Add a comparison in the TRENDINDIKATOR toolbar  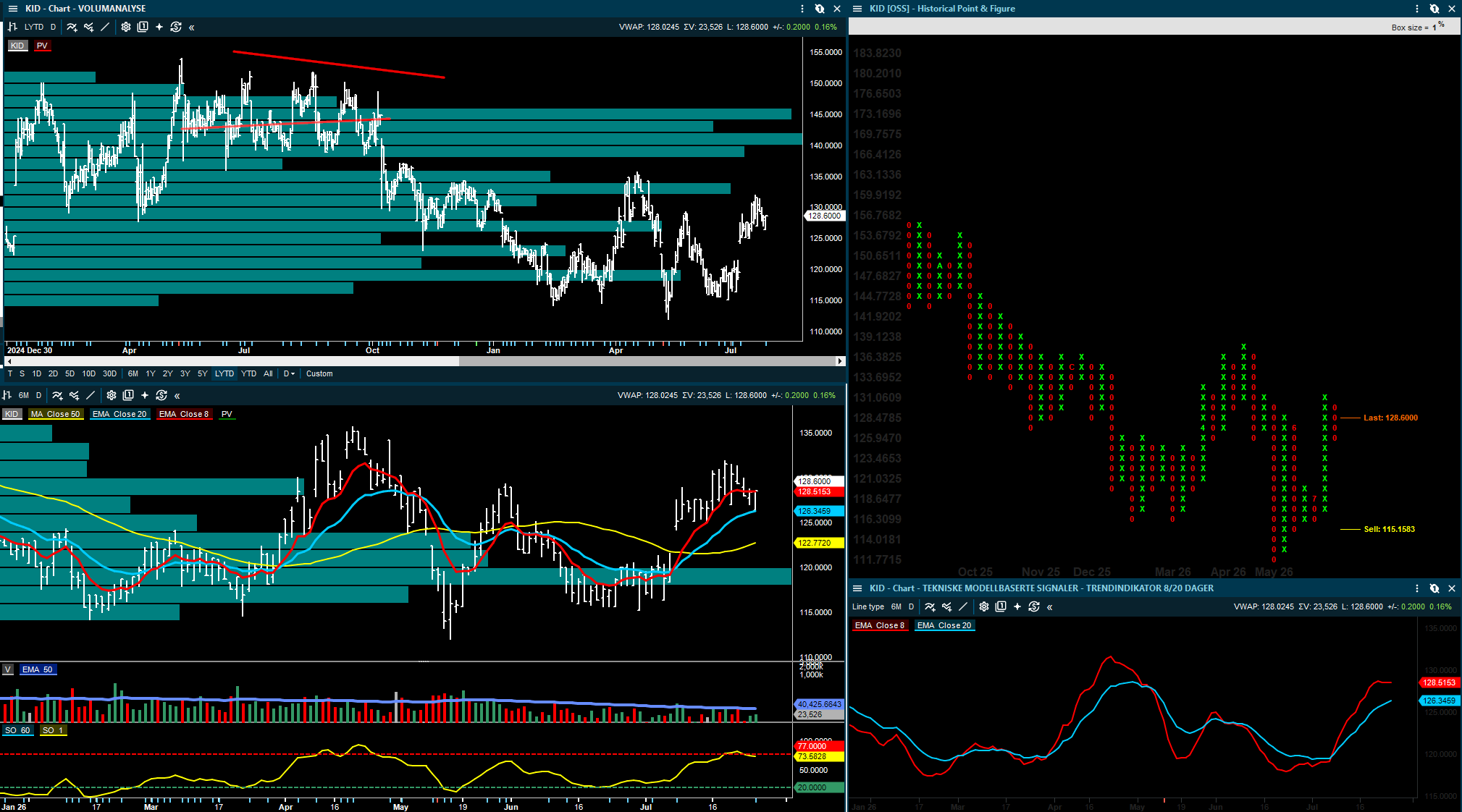[946, 606]
